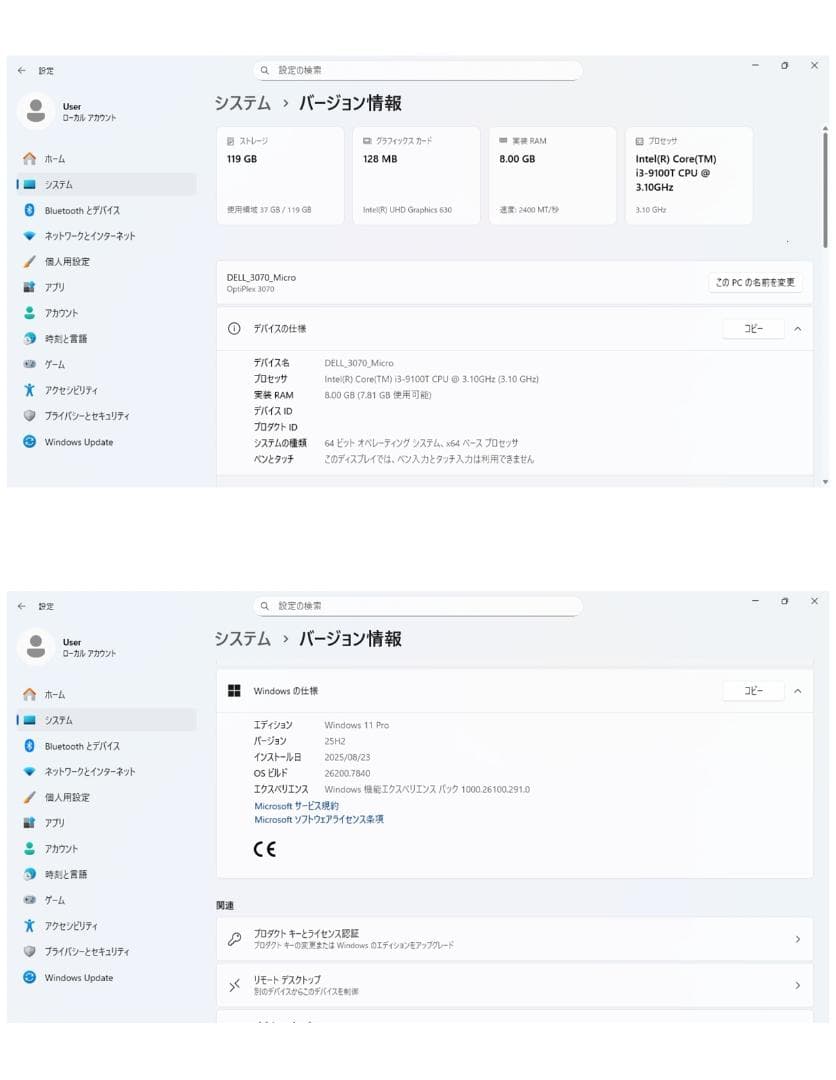Copy Windows specs with Windows の仕様 コピー button
Image resolution: width=836 pixels, height=1080 pixels.
(x=753, y=691)
